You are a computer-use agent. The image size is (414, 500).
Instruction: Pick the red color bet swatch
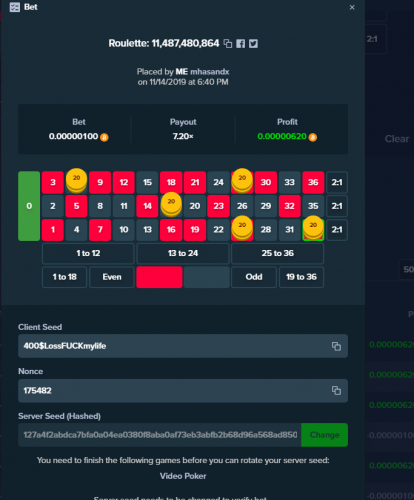[x=159, y=277]
